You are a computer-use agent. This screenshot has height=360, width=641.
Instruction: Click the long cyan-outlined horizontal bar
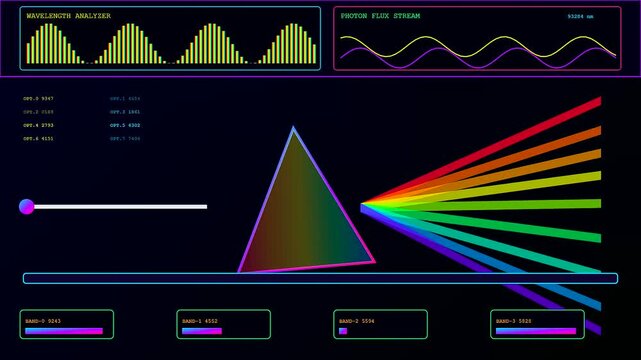320,278
